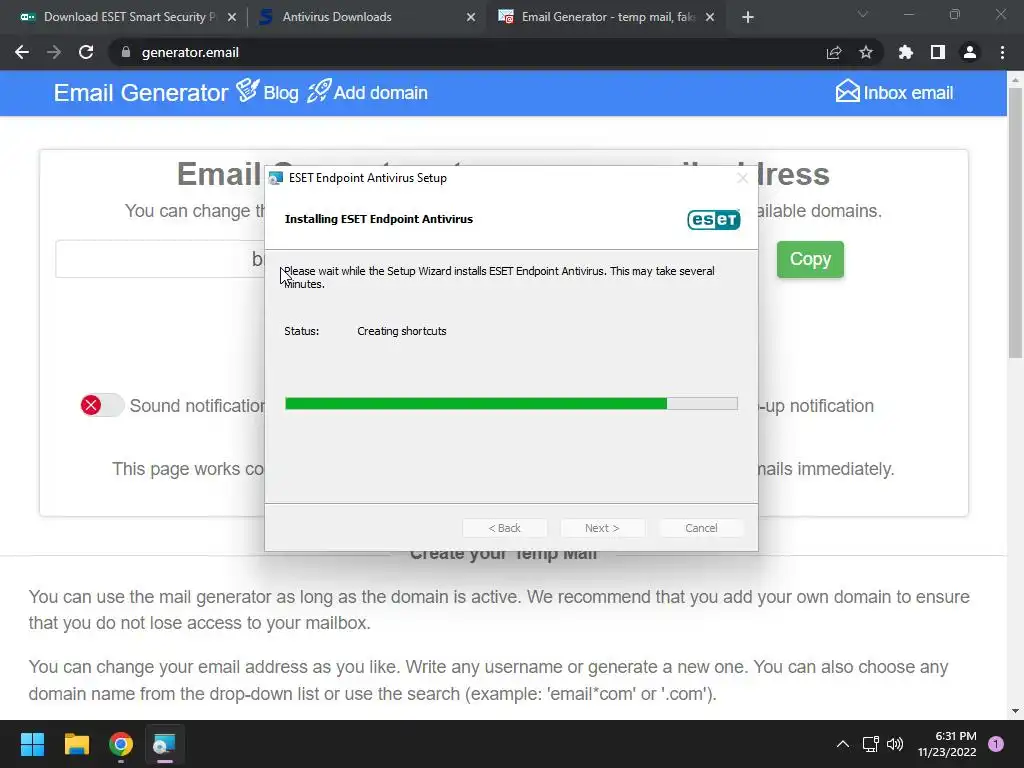This screenshot has height=768, width=1024.
Task: Click the ESET setup title bar icon
Action: click(x=276, y=178)
